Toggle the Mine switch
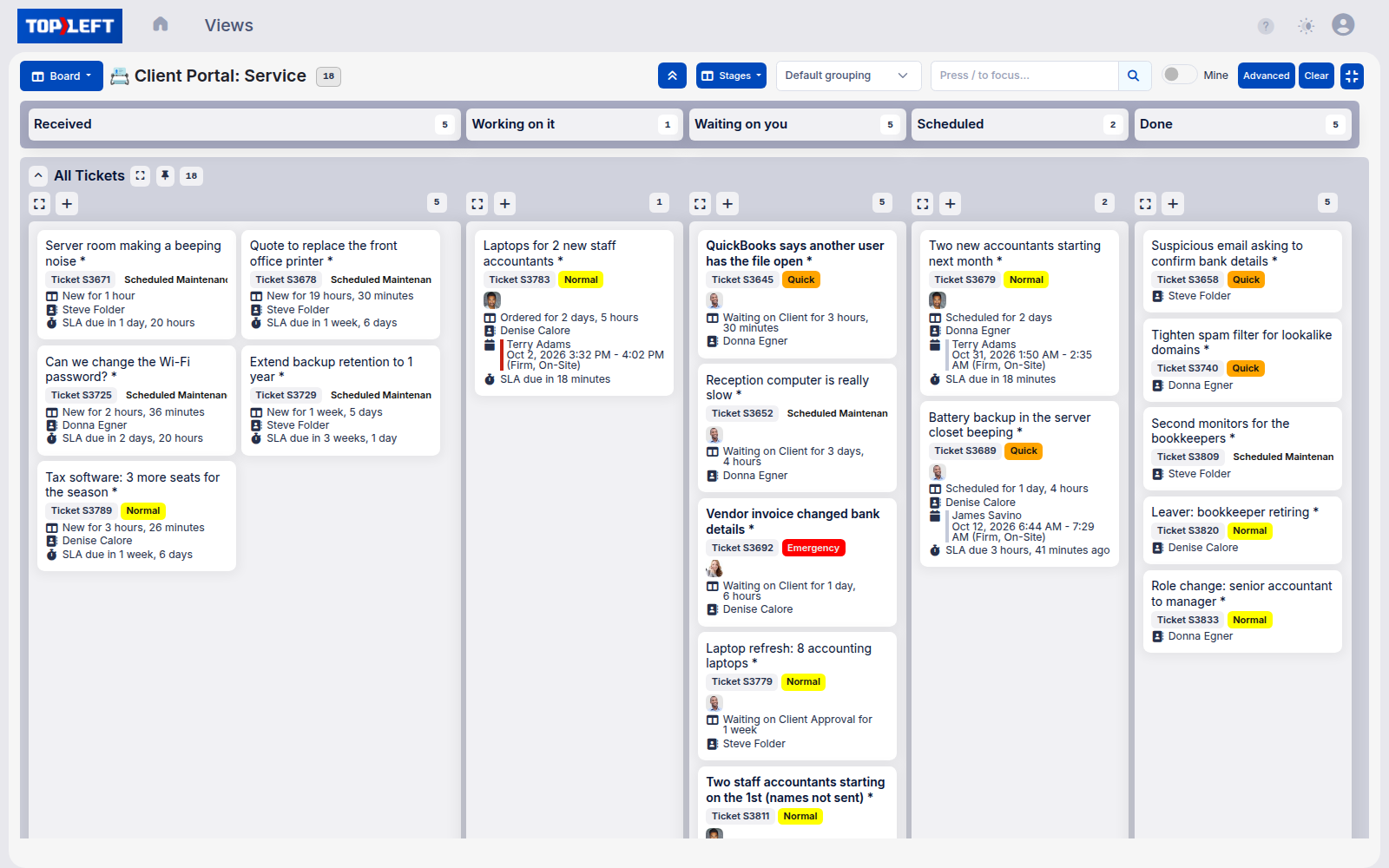1389x868 pixels. [x=1179, y=75]
